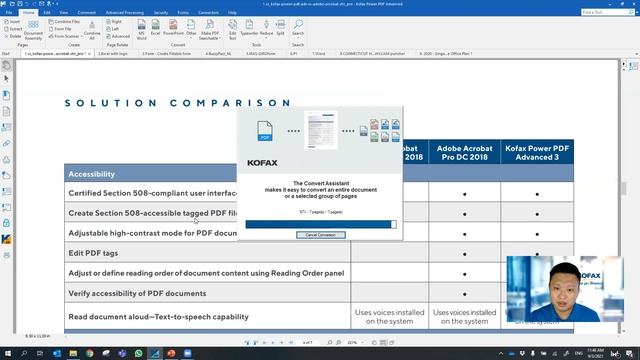This screenshot has width=640, height=360.
Task: Click vertical scrollbar on right side
Action: (x=624, y=189)
